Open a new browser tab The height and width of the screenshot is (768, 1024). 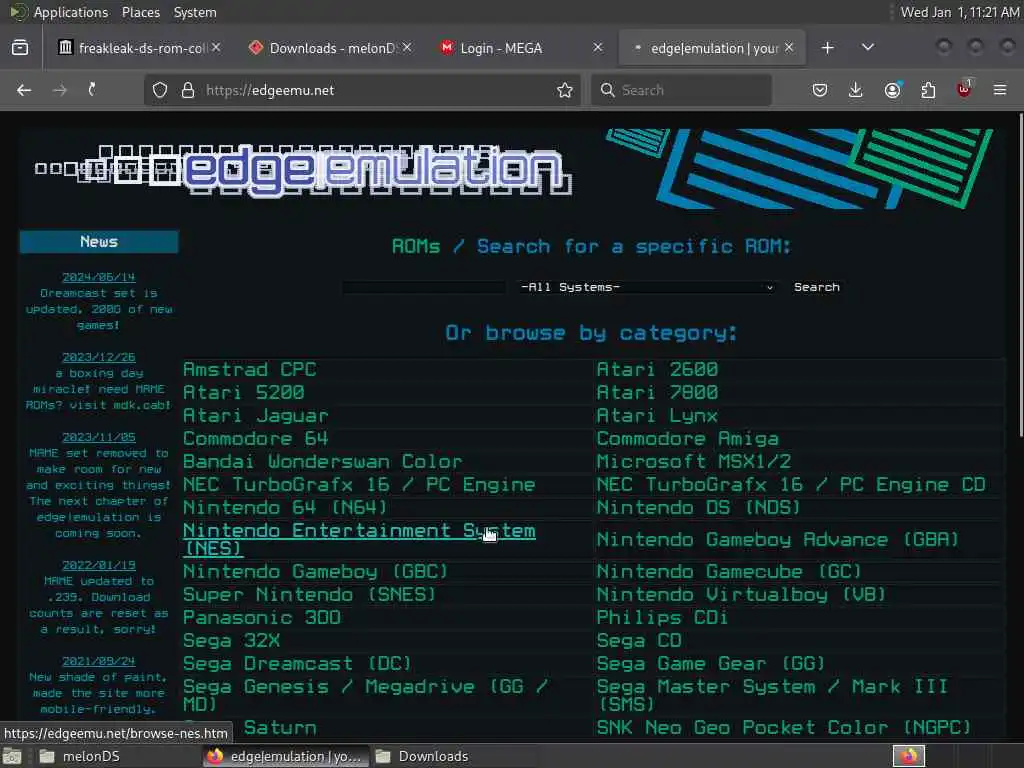(x=827, y=48)
